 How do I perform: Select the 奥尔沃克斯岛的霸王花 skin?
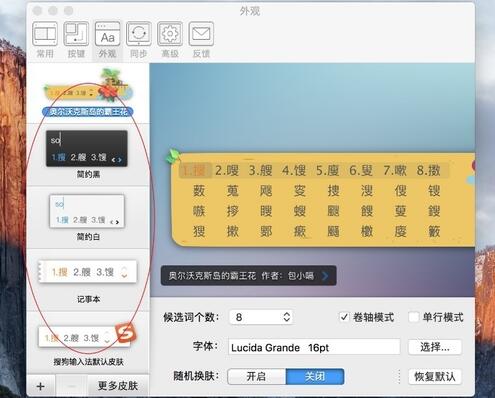pos(88,93)
